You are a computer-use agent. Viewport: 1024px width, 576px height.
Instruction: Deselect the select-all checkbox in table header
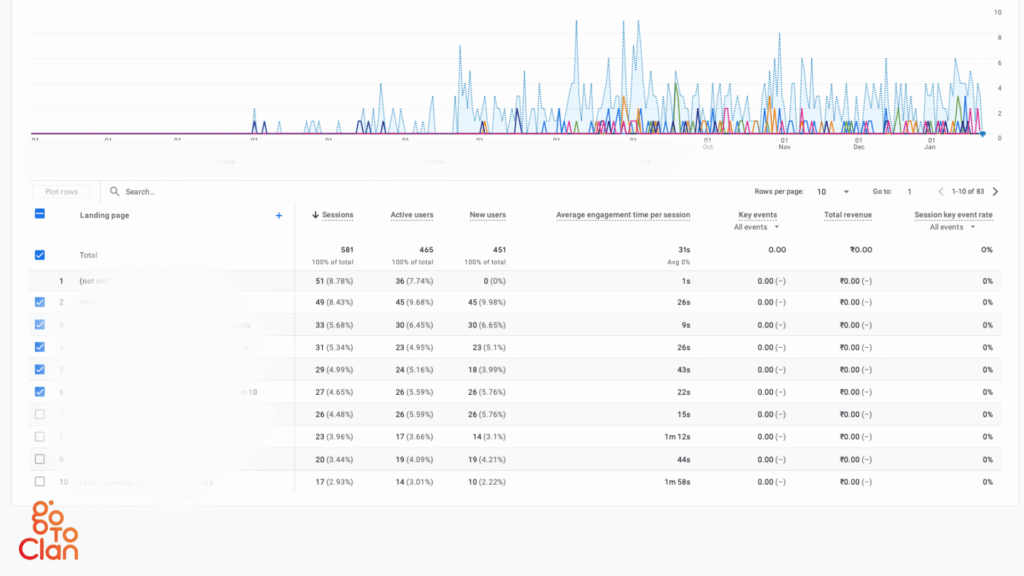tap(40, 213)
